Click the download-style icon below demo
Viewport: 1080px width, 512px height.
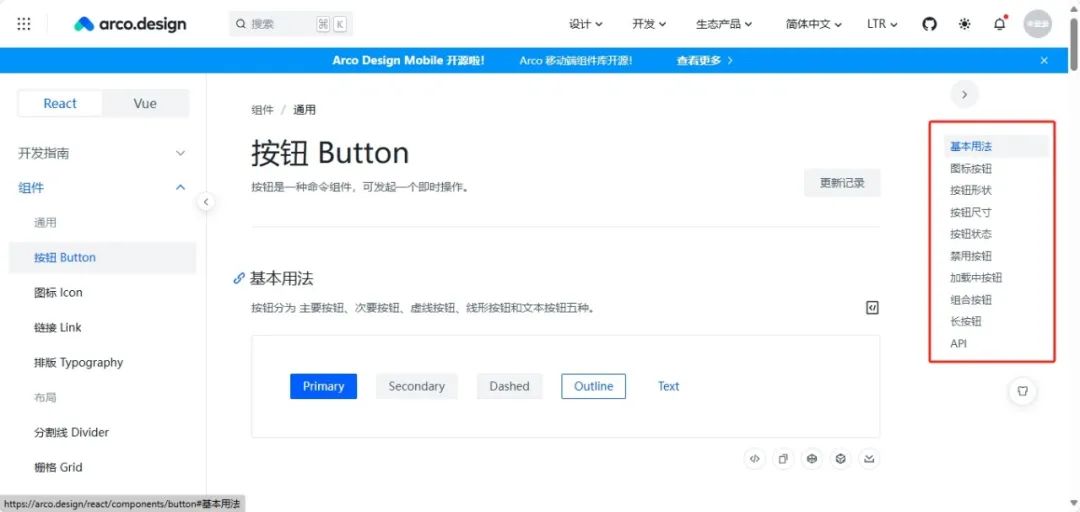[x=869, y=458]
